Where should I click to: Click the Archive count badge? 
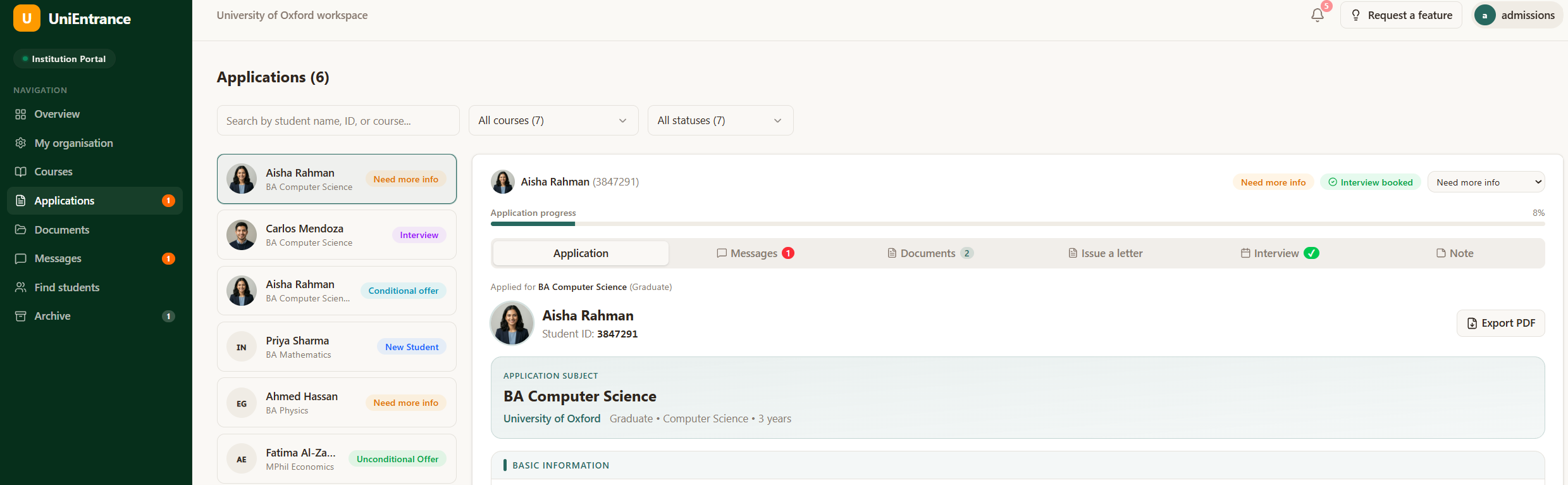[x=168, y=316]
